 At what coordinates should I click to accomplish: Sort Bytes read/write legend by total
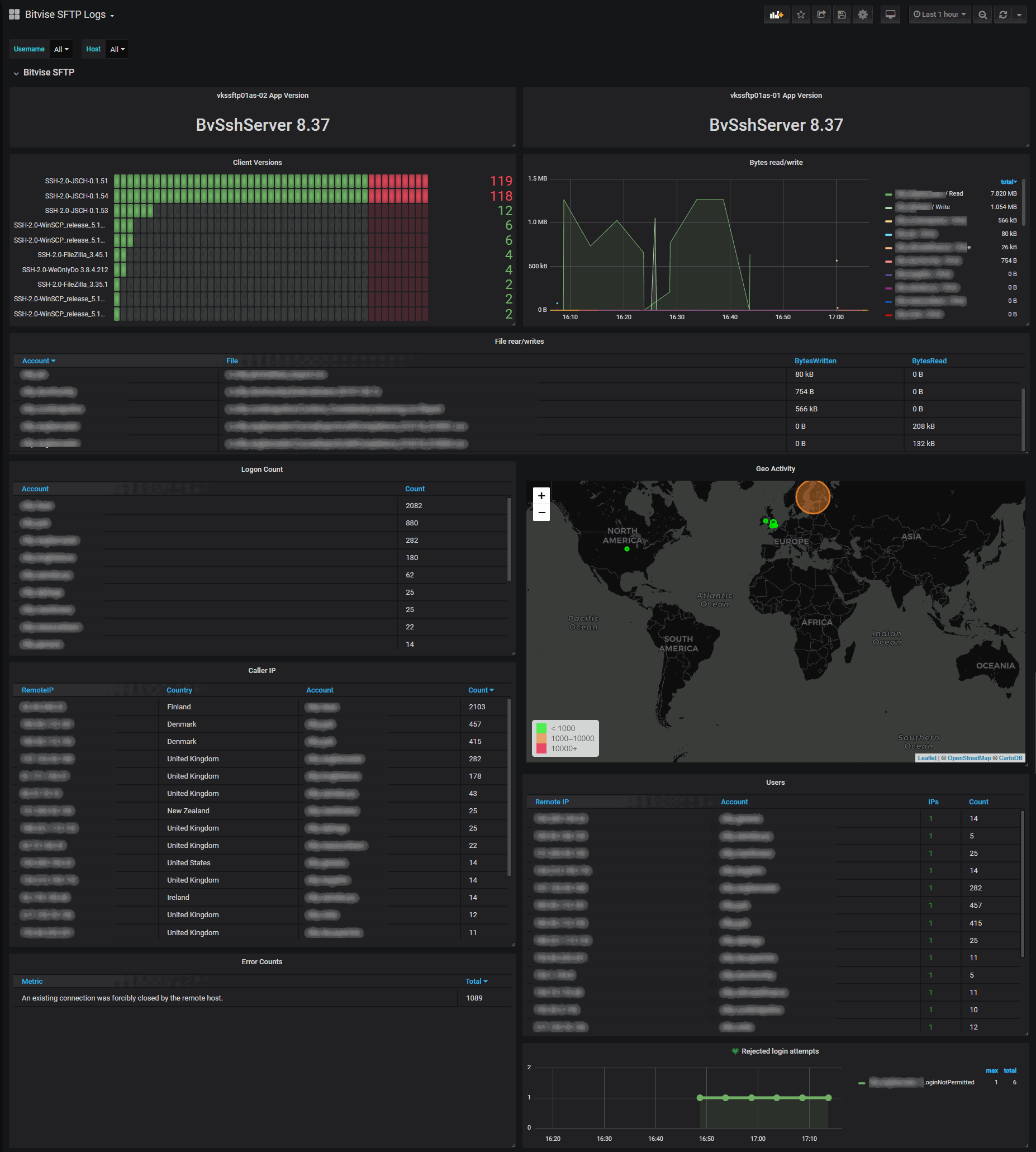coord(1008,182)
